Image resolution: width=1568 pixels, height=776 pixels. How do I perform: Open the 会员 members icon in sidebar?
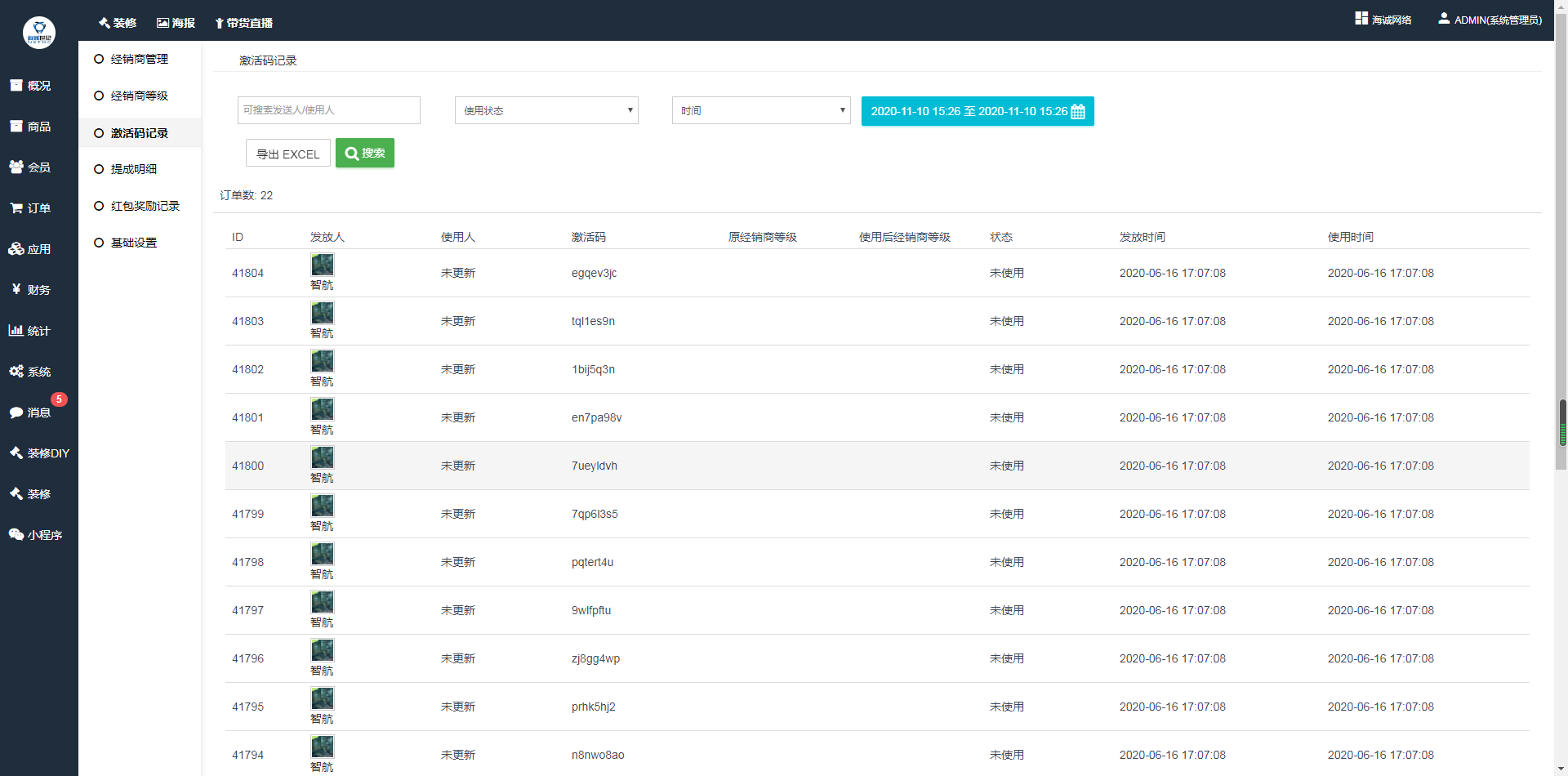[x=16, y=167]
